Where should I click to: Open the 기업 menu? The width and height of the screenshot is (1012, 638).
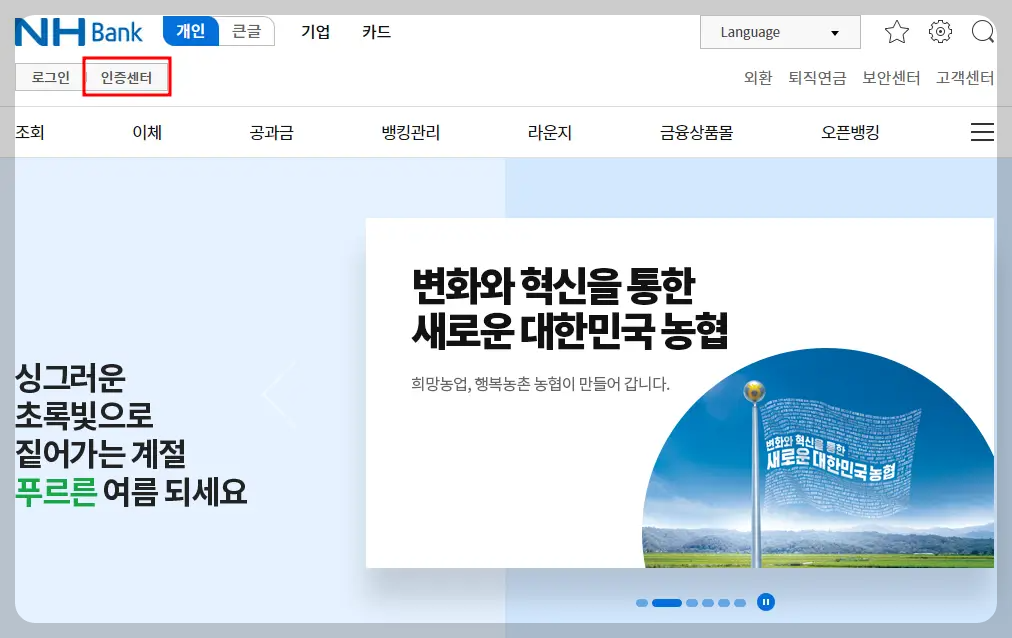point(316,31)
